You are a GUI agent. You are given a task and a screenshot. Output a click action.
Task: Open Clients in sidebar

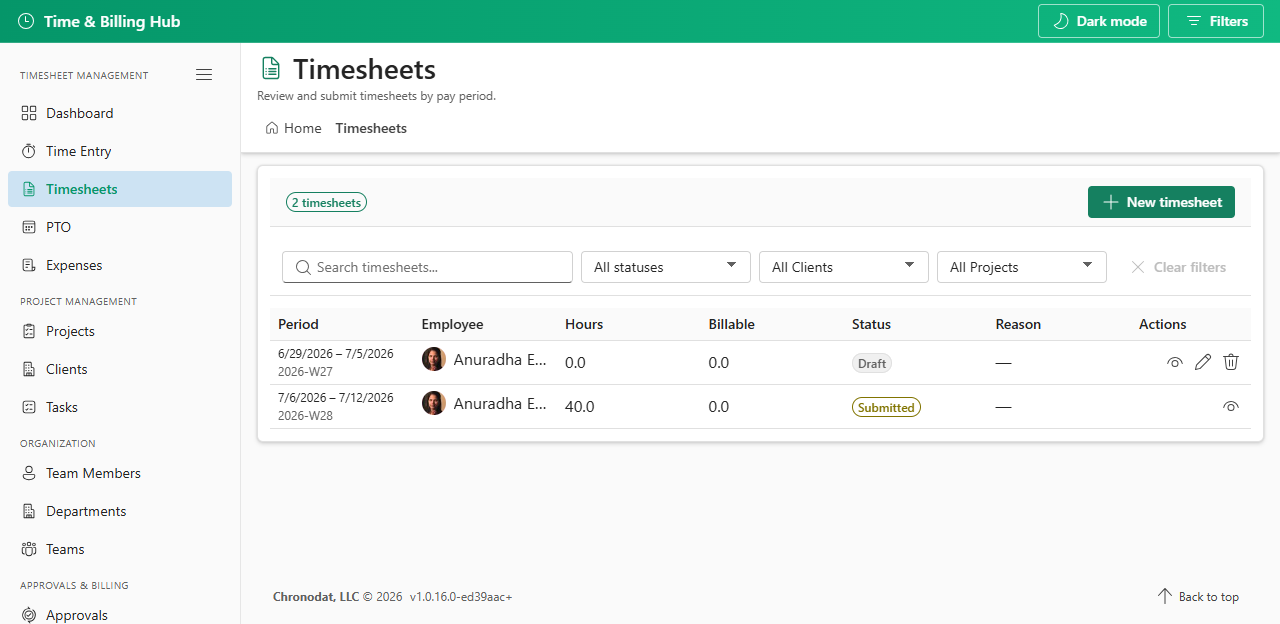[120, 369]
